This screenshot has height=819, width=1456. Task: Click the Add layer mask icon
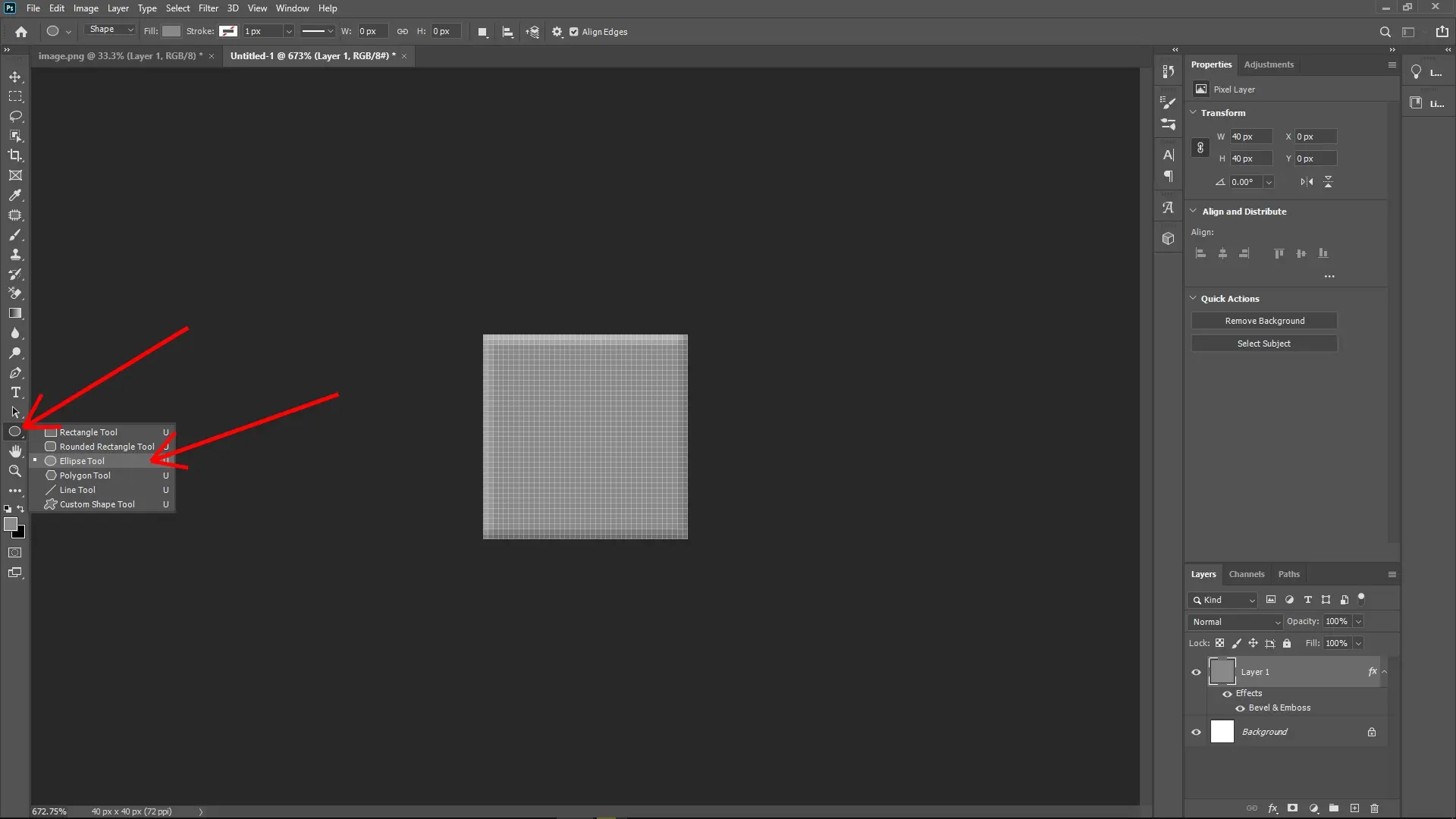pyautogui.click(x=1292, y=809)
